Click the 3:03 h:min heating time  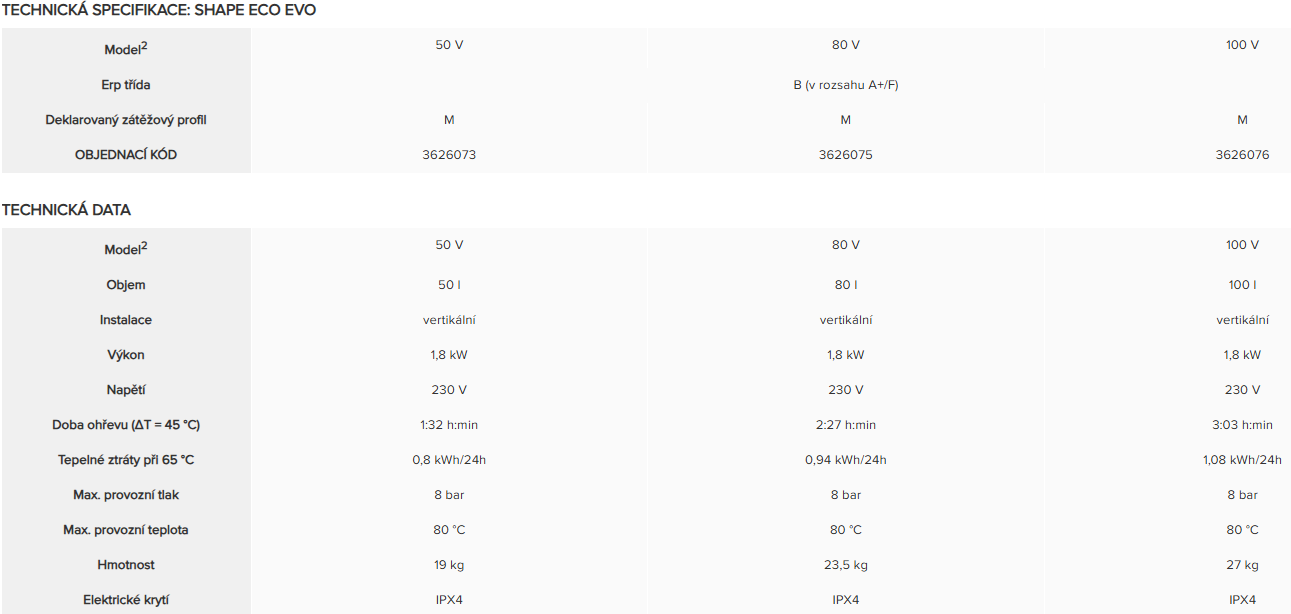click(x=1242, y=425)
